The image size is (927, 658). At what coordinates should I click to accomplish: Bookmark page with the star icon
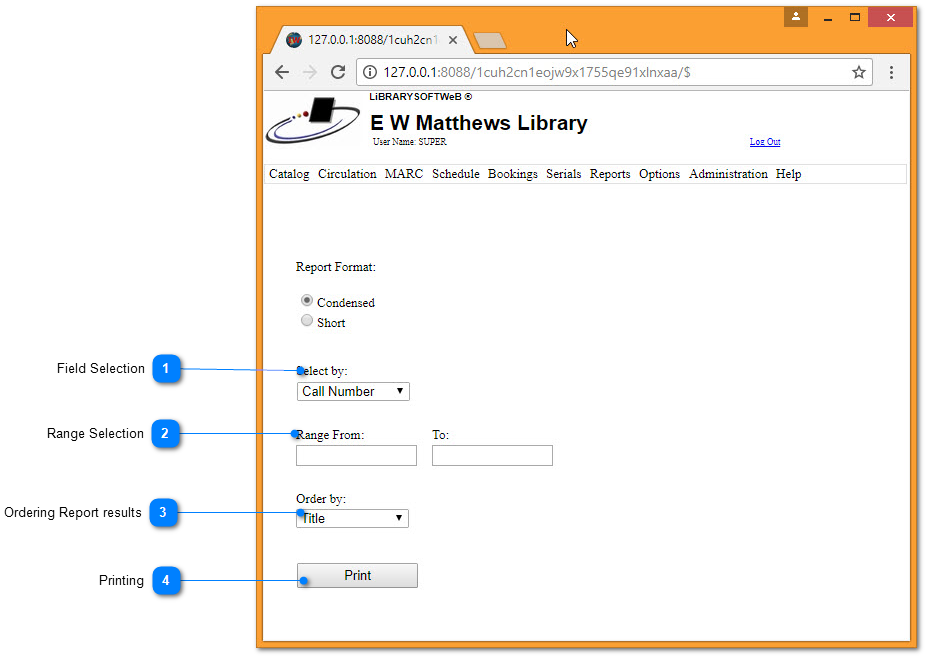(x=858, y=72)
